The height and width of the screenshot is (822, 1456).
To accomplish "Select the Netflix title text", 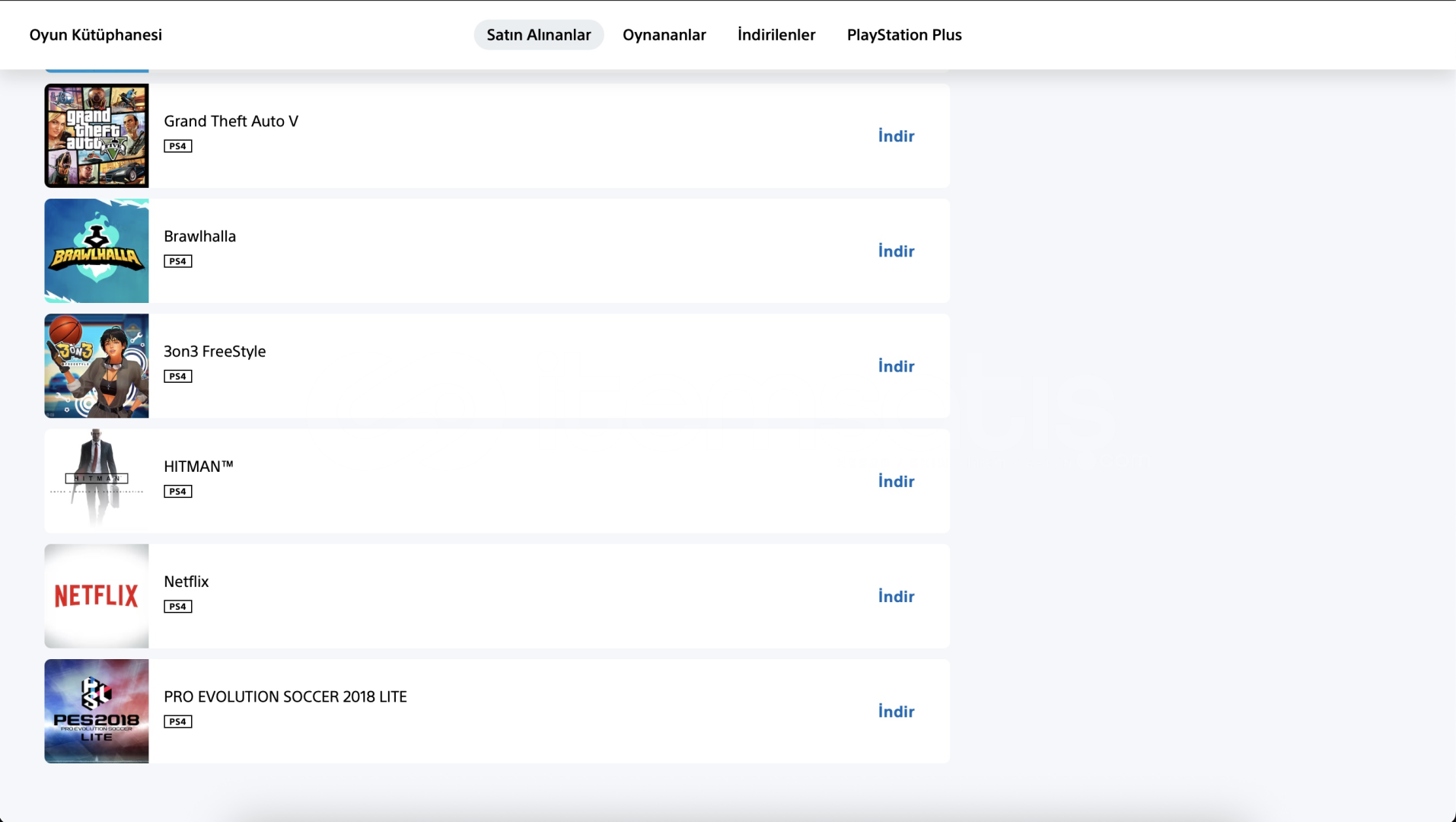I will (186, 581).
